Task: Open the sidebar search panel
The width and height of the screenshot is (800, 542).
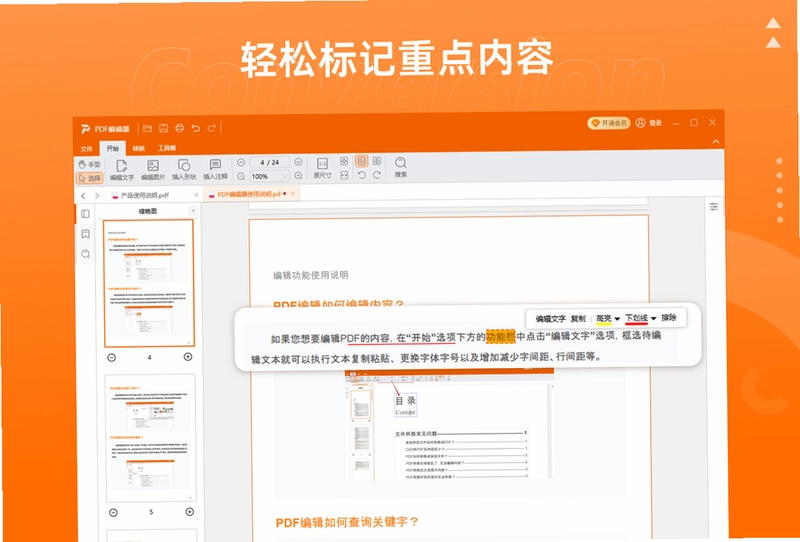Action: point(85,254)
